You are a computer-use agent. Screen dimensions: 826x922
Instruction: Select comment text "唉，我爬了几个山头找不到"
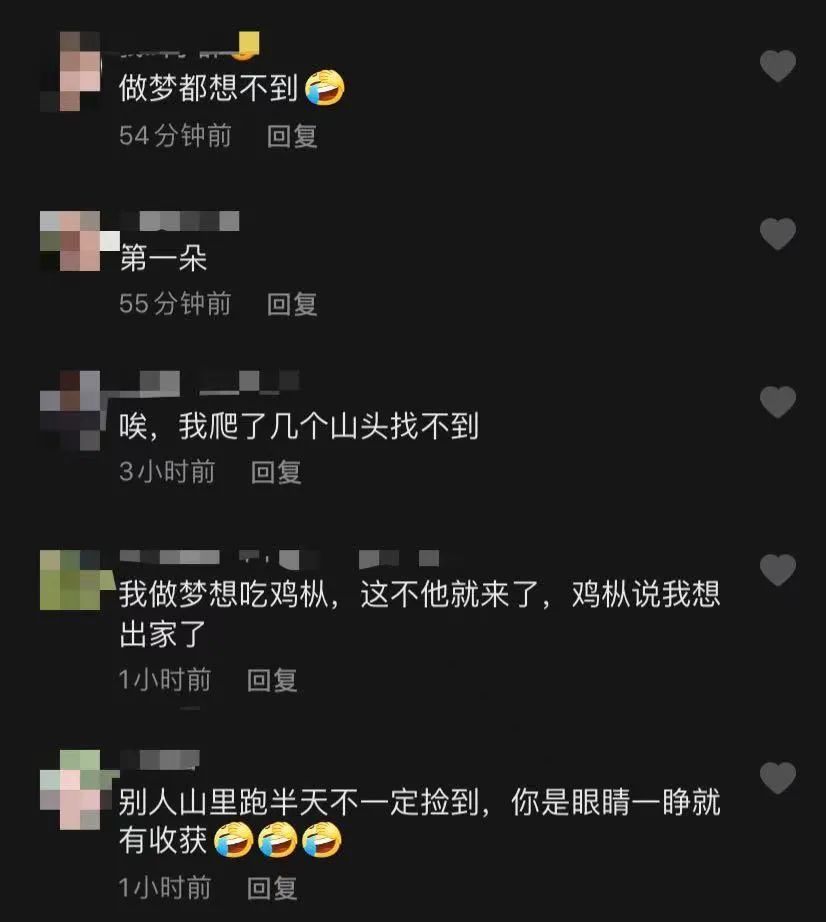(299, 426)
